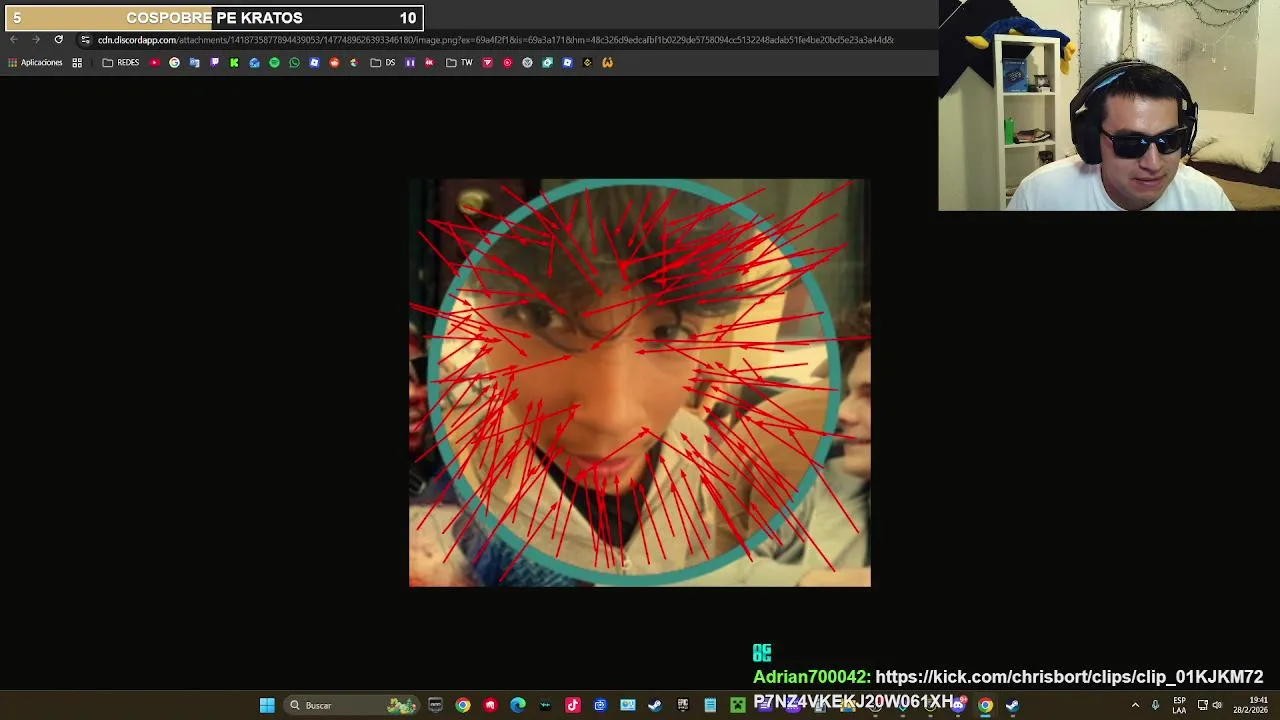The height and width of the screenshot is (720, 1280).
Task: Open Steam pinned in the taskbar
Action: coord(655,706)
